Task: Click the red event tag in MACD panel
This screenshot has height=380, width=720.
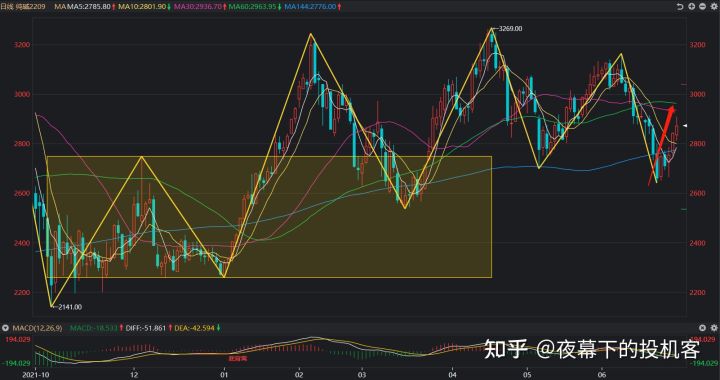Action: 238,358
